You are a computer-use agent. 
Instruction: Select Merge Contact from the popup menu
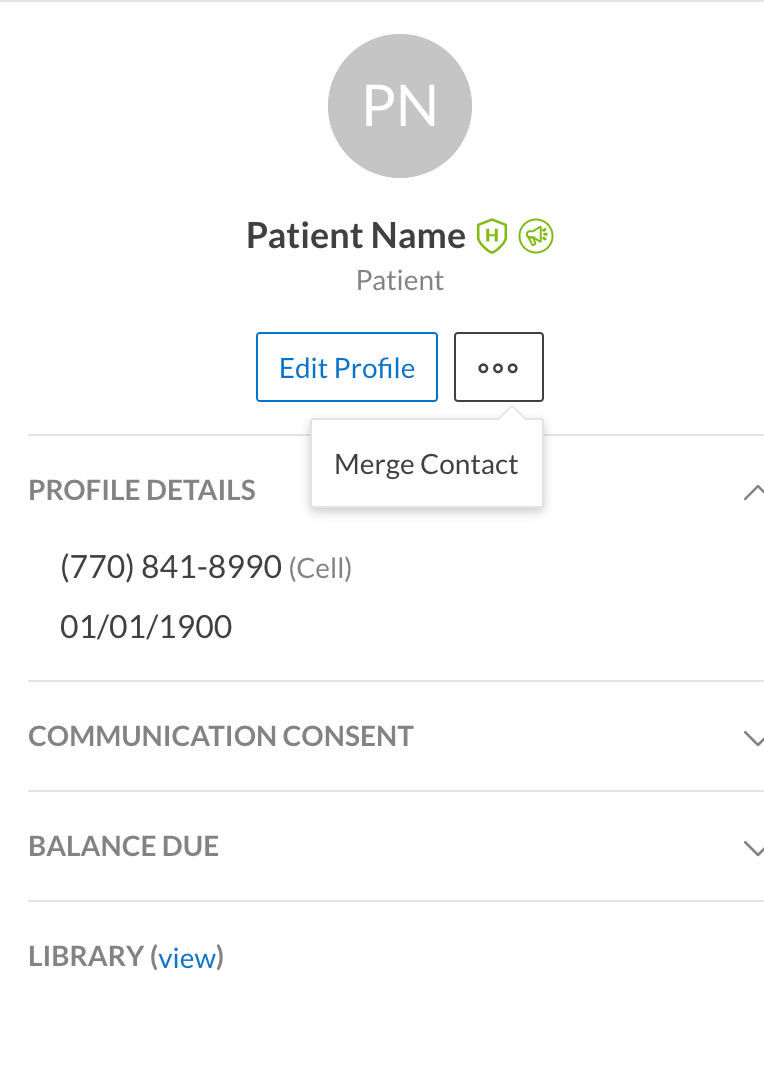tap(427, 464)
